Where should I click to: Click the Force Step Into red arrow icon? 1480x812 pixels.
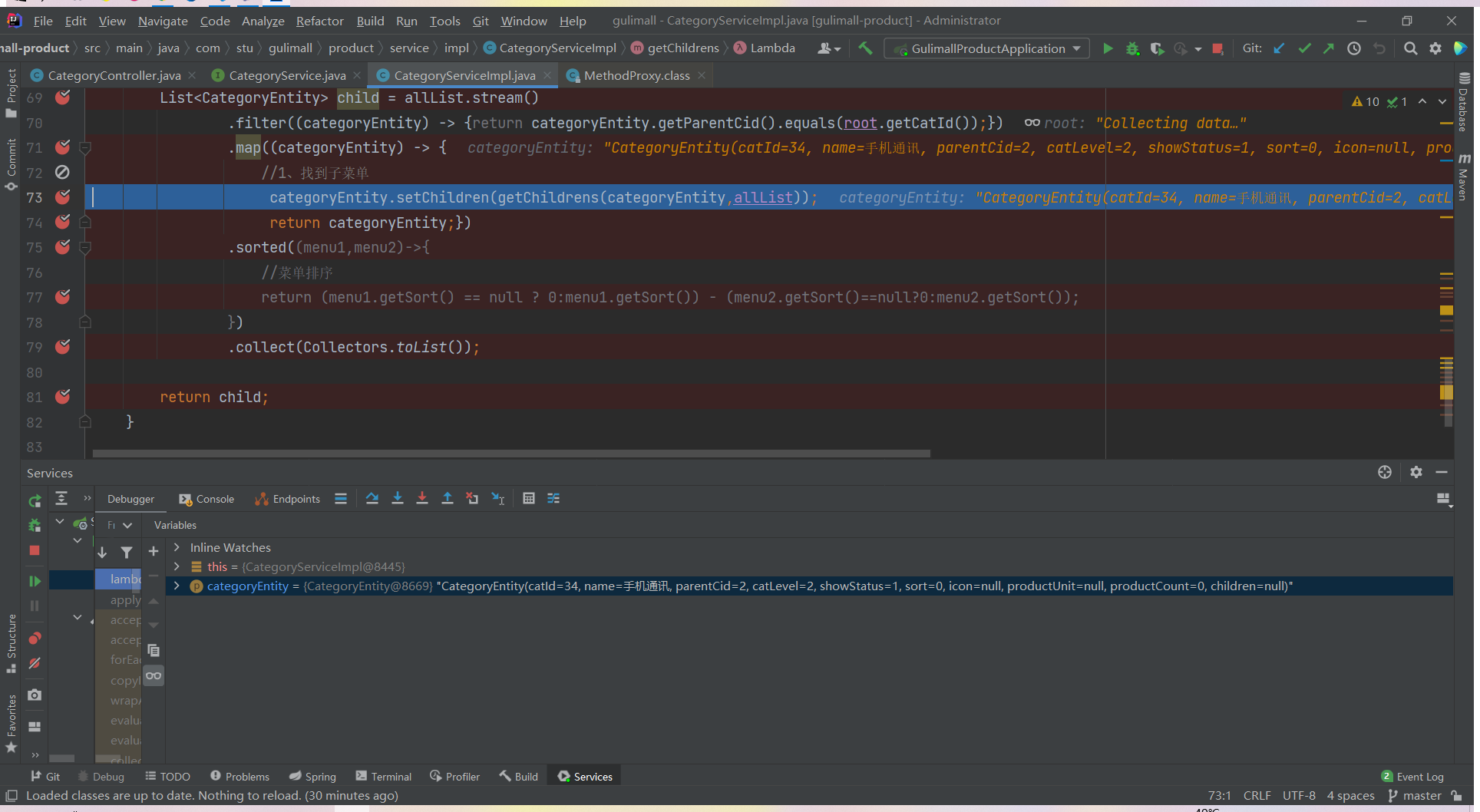tap(422, 499)
